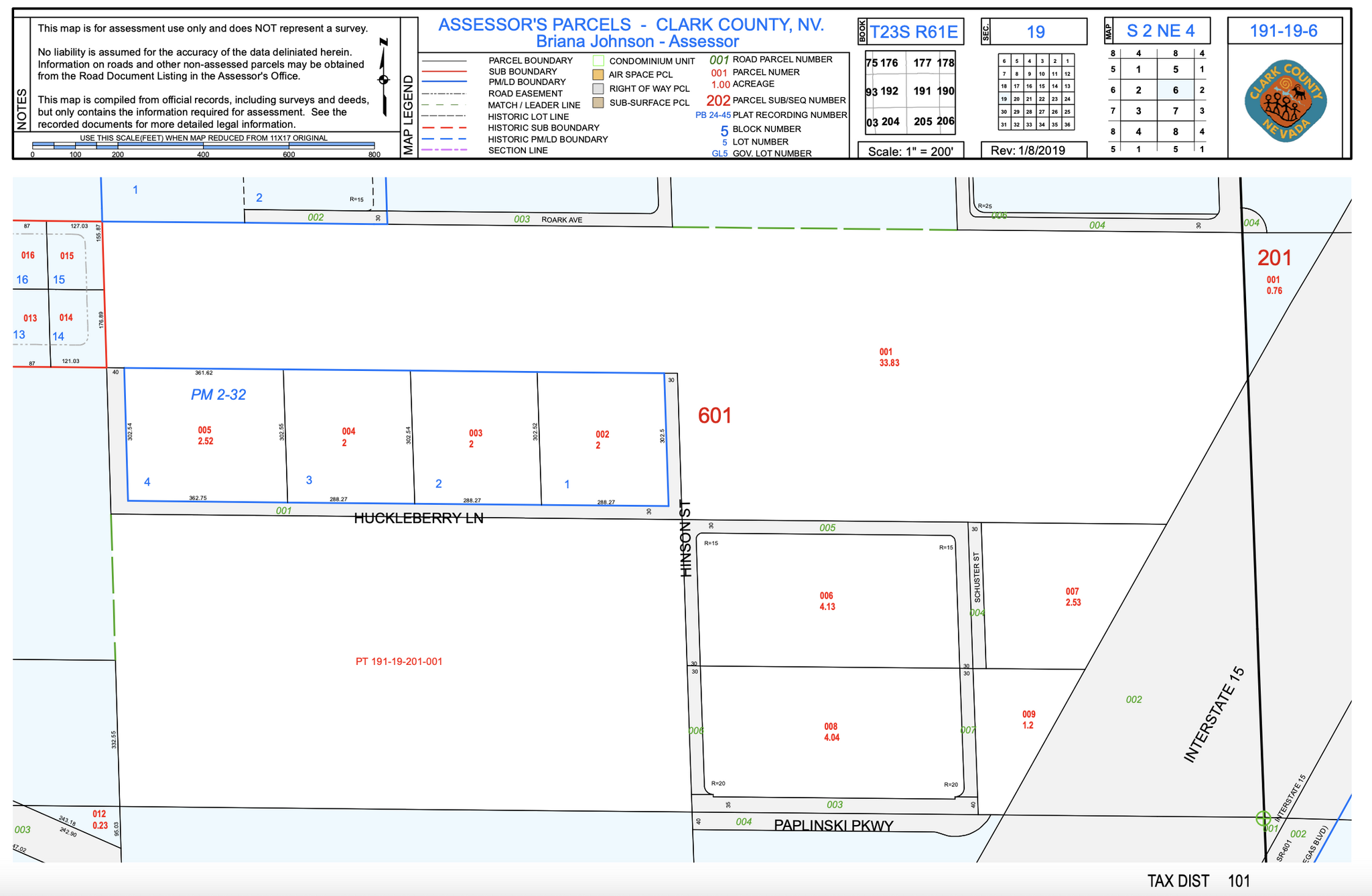Click parcel "003" in lot 2
The width and height of the screenshot is (1372, 896).
(475, 439)
